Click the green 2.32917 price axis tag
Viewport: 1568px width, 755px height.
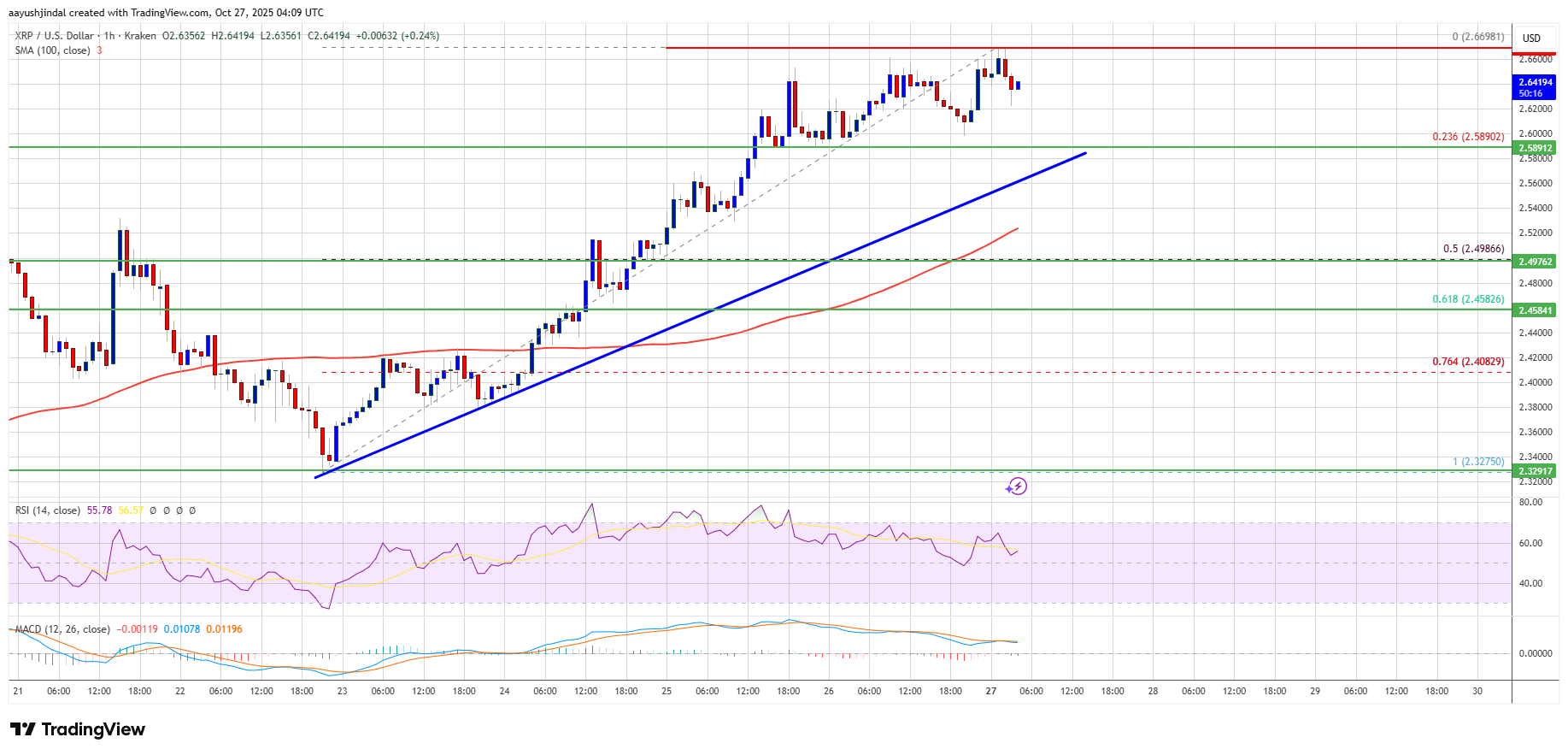[1536, 471]
